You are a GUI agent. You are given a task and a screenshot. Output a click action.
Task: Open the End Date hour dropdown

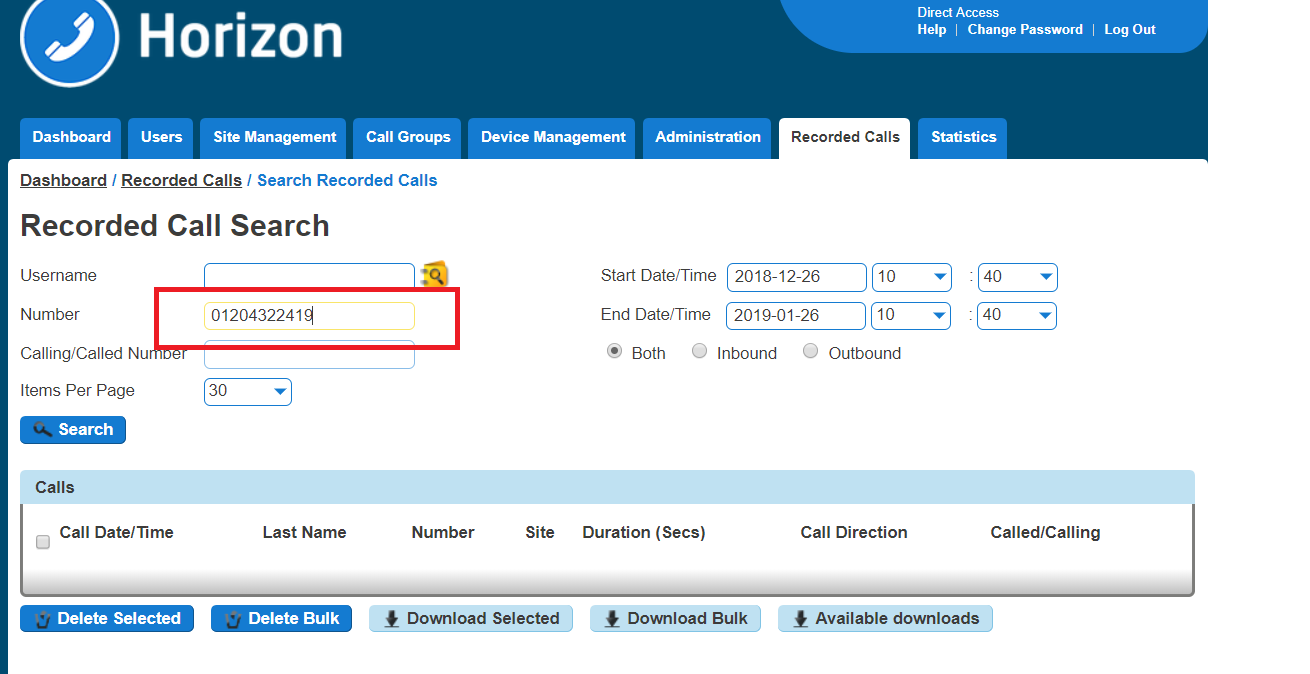[912, 316]
